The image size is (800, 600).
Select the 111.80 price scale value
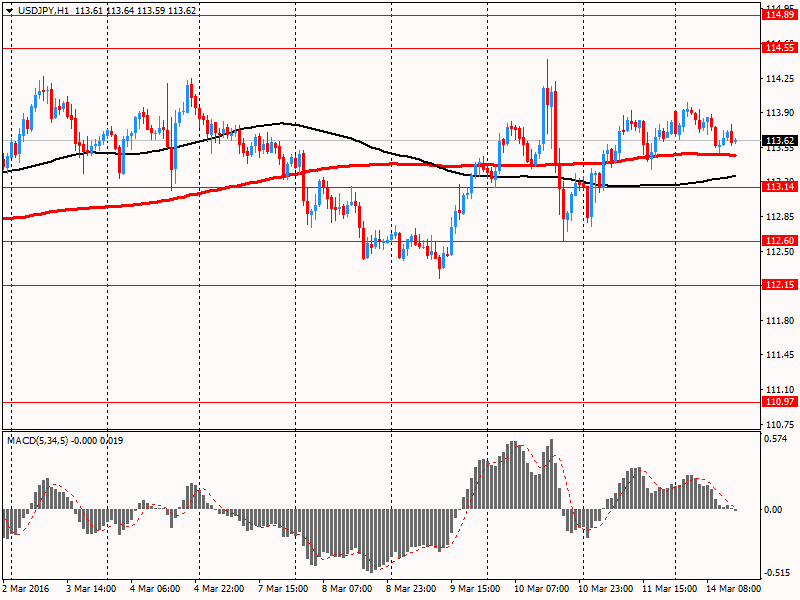[780, 320]
